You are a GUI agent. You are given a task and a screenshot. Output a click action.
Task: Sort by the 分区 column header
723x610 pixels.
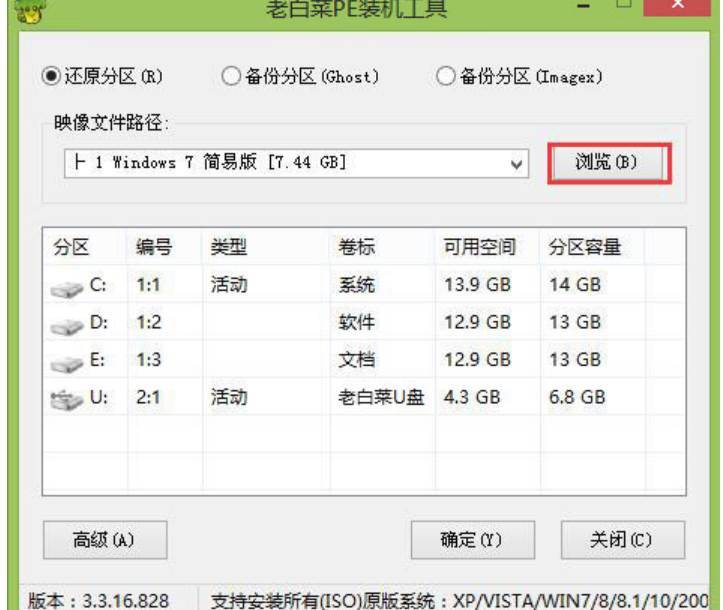(x=71, y=247)
